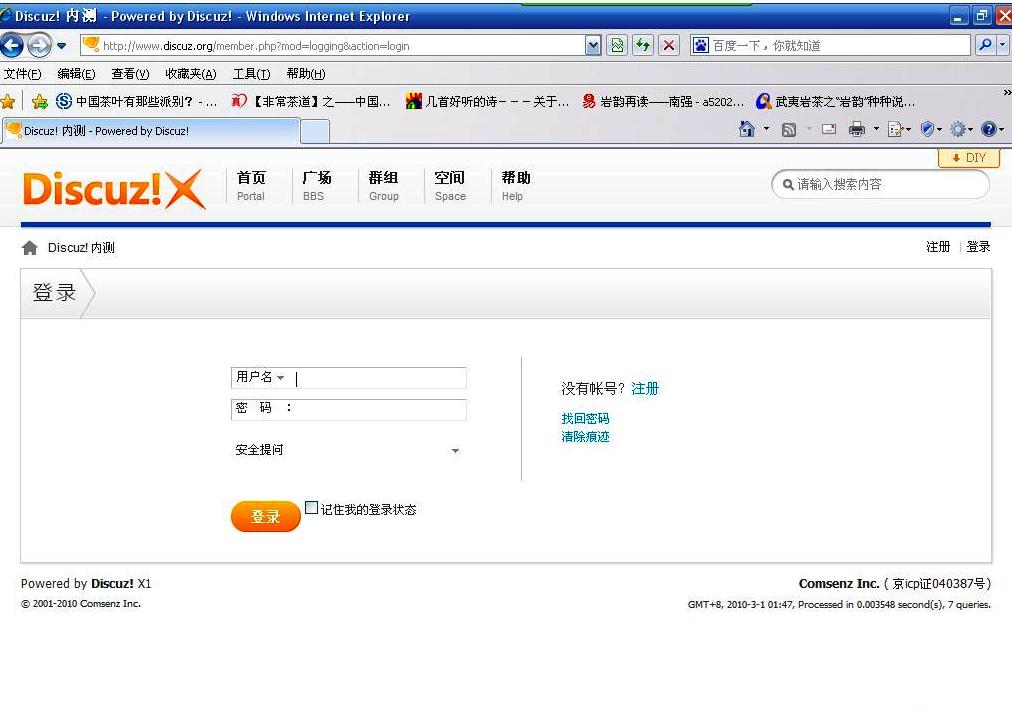The image size is (1012, 710).
Task: Open the 工具(T) menu
Action: point(251,74)
